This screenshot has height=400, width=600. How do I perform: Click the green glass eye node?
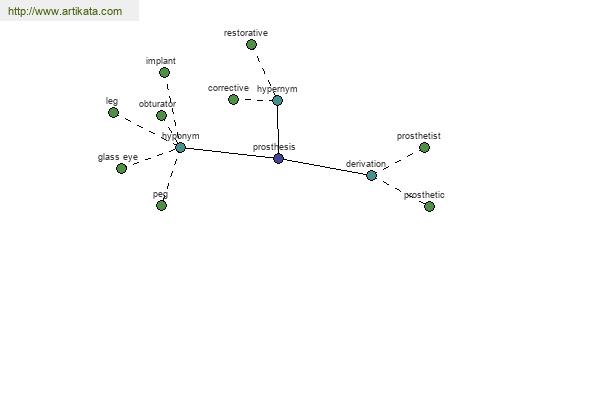pyautogui.click(x=121, y=168)
